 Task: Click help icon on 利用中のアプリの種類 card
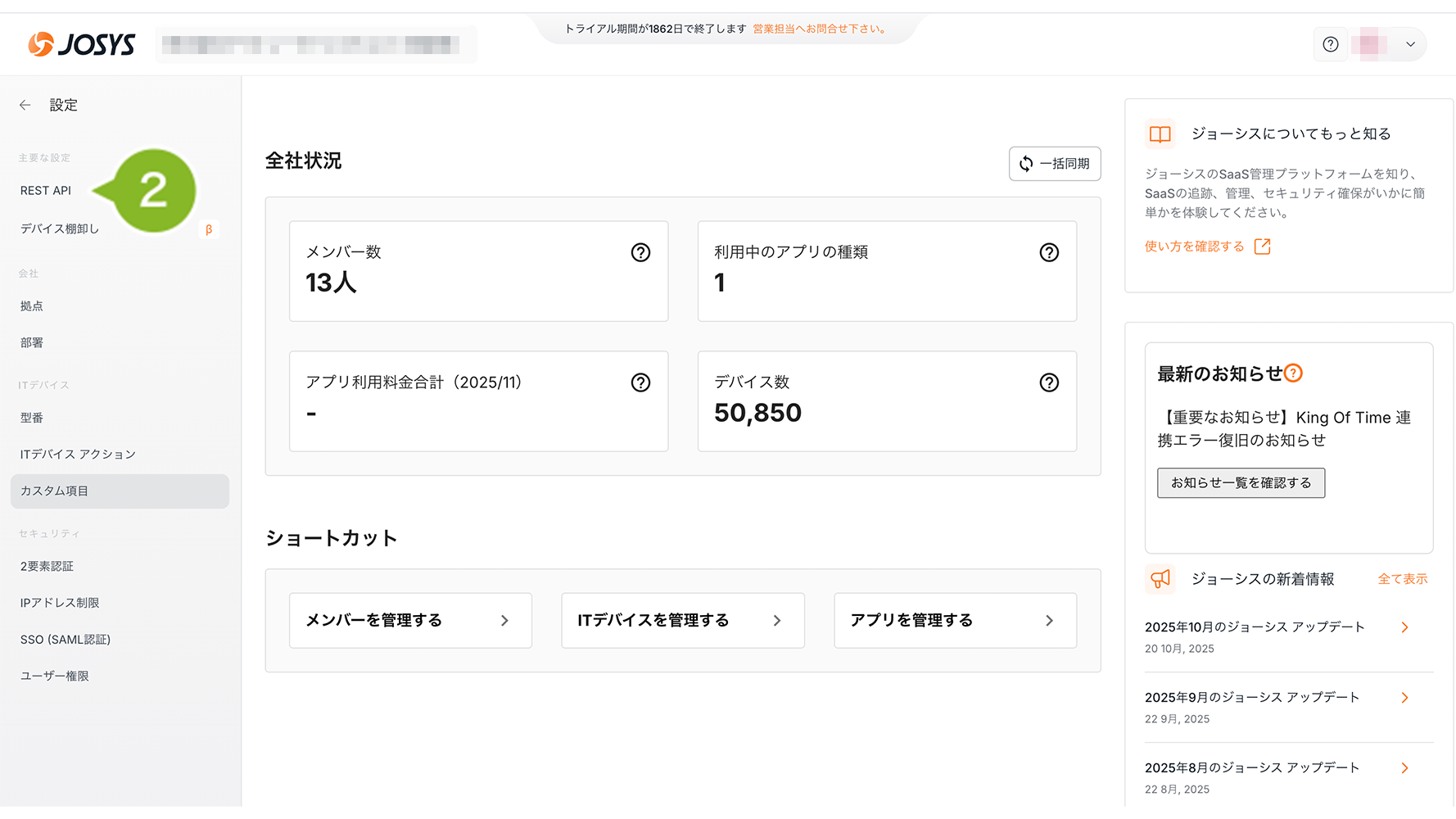coord(1048,252)
